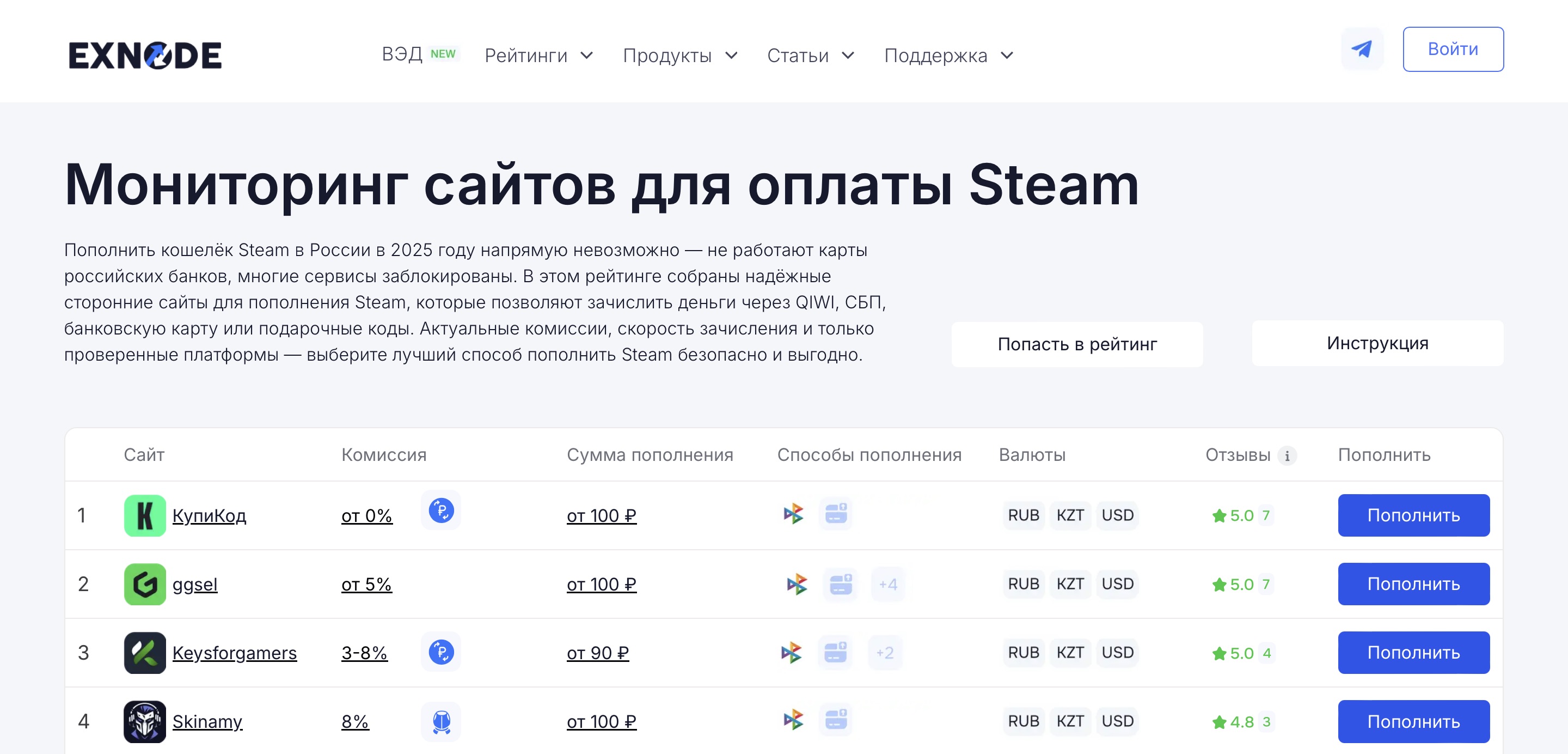Click the ruble commission badge next to Keysforgamers
Viewport: 1568px width, 754px height.
(442, 652)
